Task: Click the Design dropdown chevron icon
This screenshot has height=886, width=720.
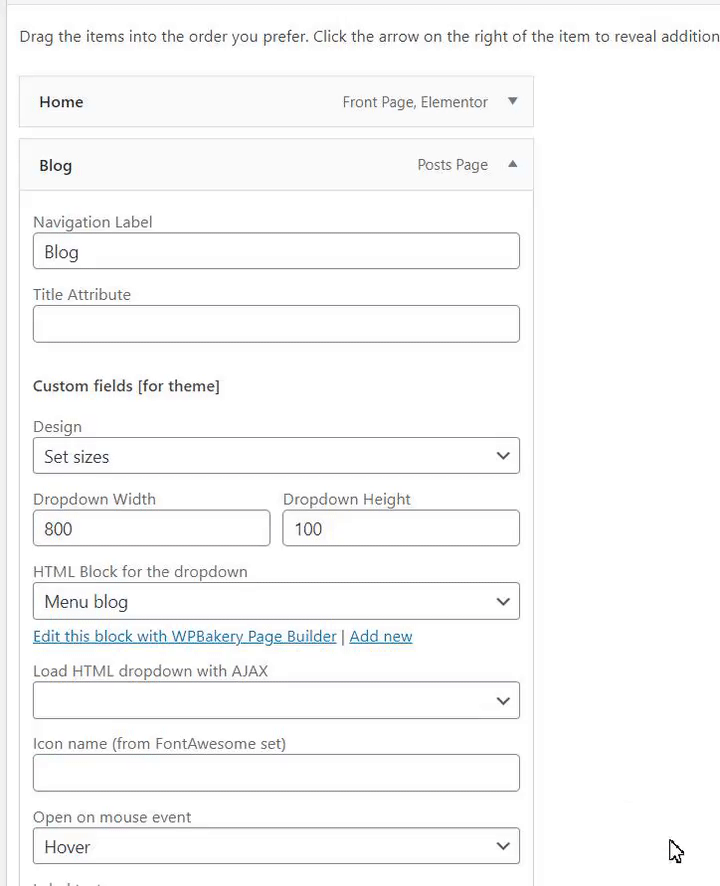Action: tap(503, 456)
